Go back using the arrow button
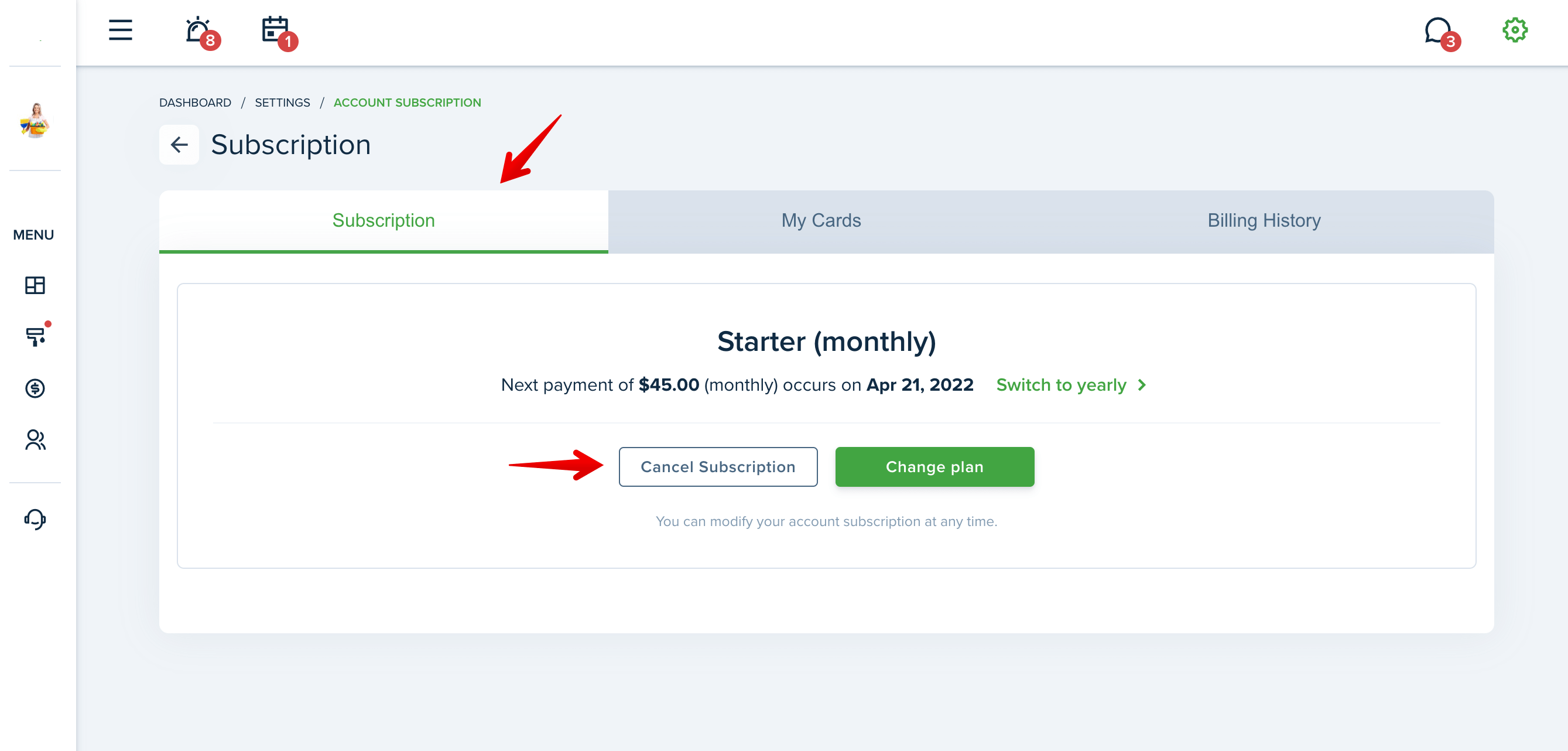The width and height of the screenshot is (1568, 751). 179,145
